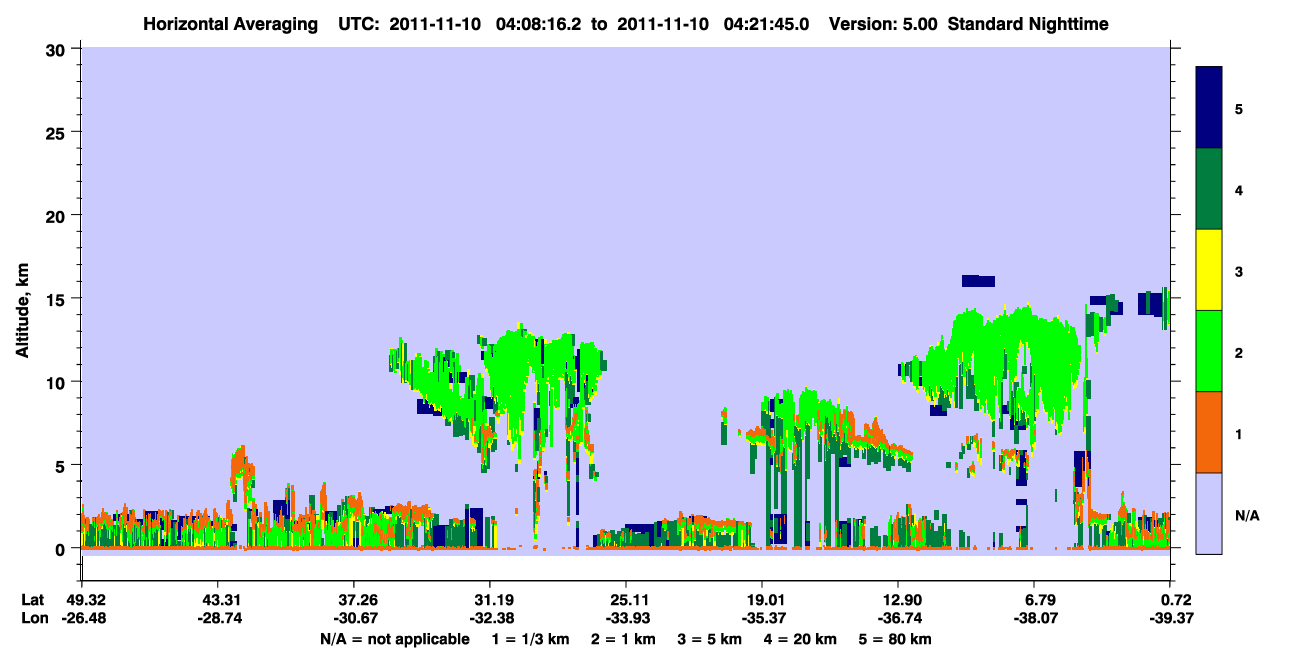Click the longitude value -28.74
Image resolution: width=1300 pixels, height=667 pixels.
point(218,618)
